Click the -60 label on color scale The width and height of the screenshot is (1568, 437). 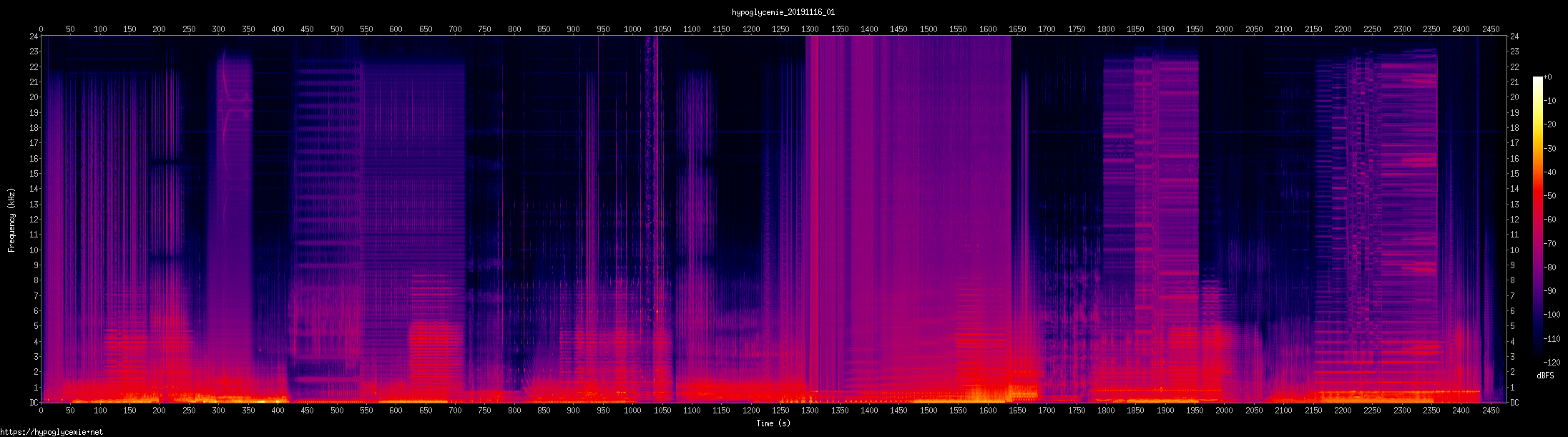click(x=1550, y=220)
